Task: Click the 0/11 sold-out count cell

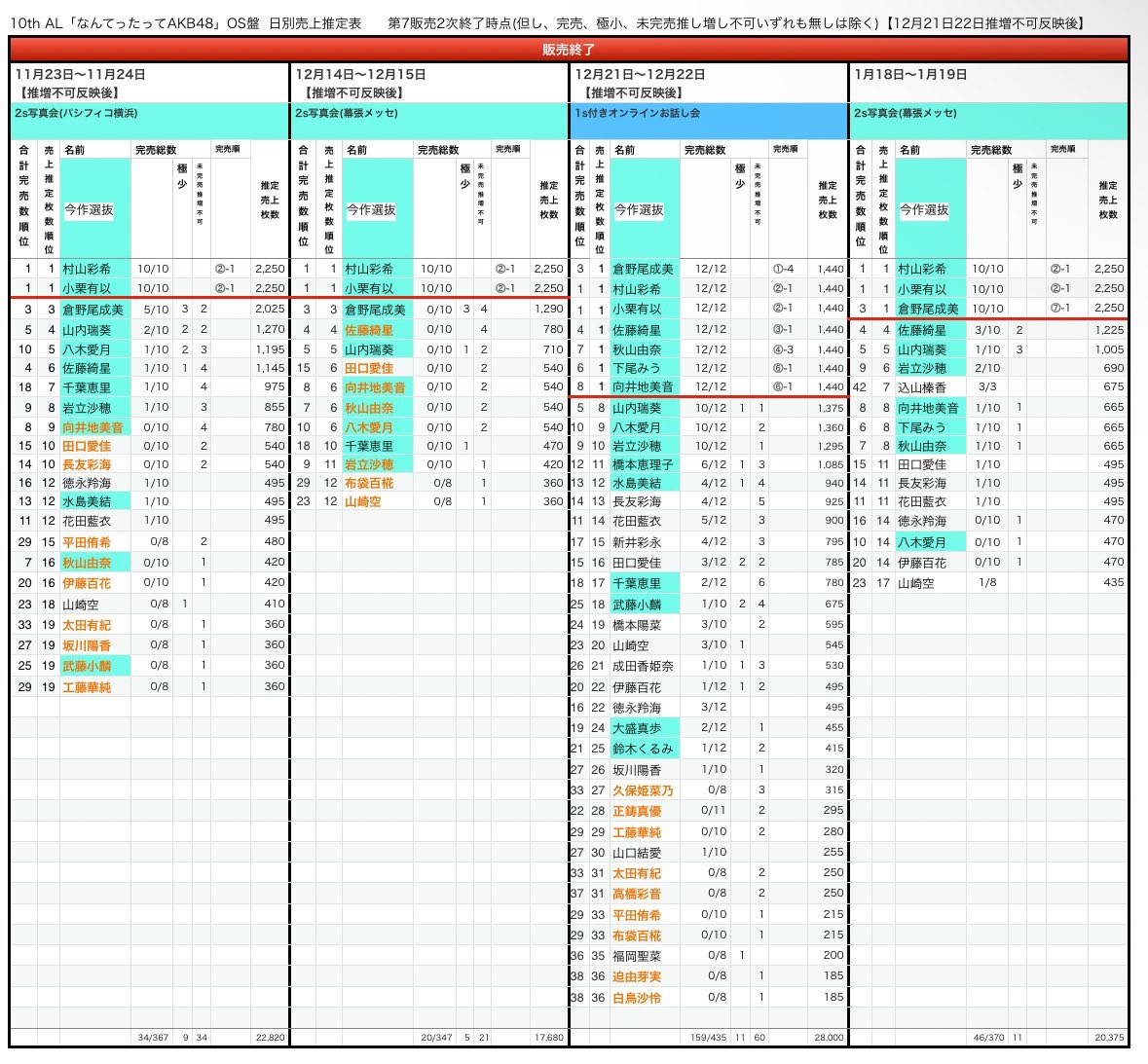Action: click(x=713, y=810)
